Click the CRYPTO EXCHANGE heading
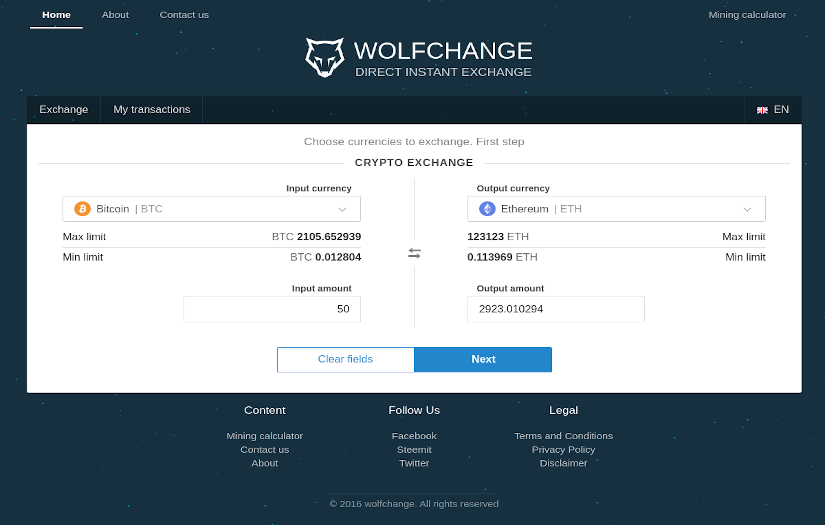This screenshot has height=525, width=825. [x=414, y=163]
